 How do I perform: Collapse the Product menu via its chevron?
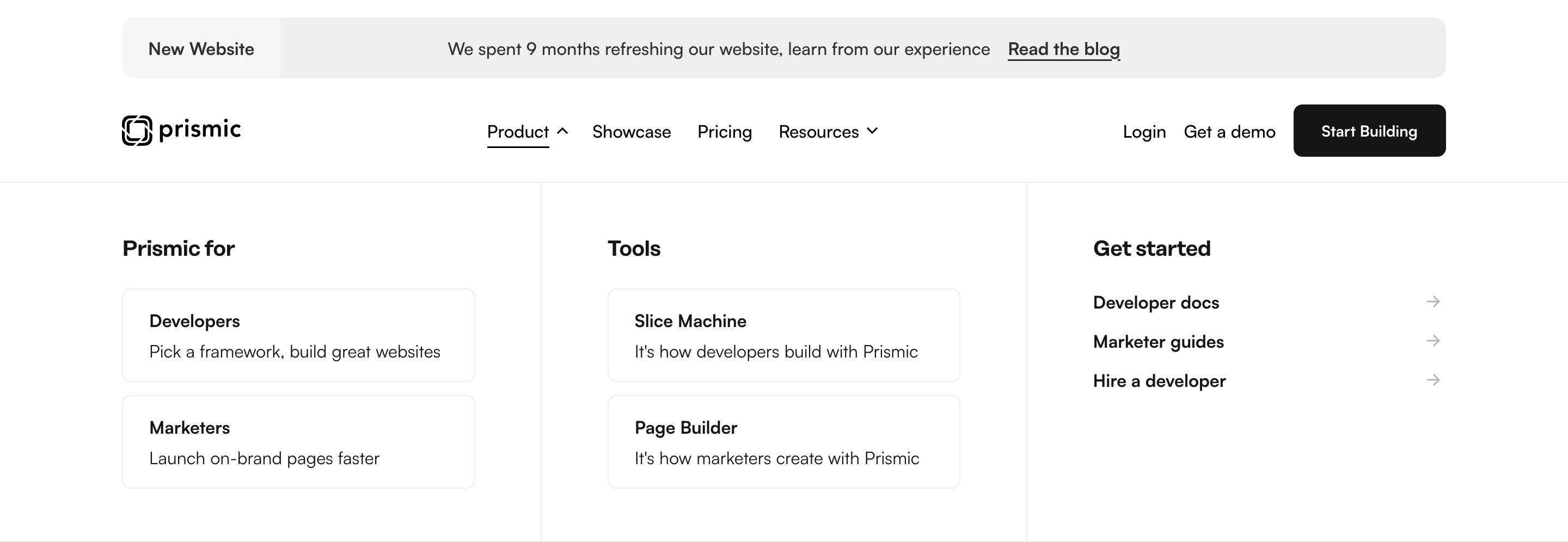tap(562, 131)
